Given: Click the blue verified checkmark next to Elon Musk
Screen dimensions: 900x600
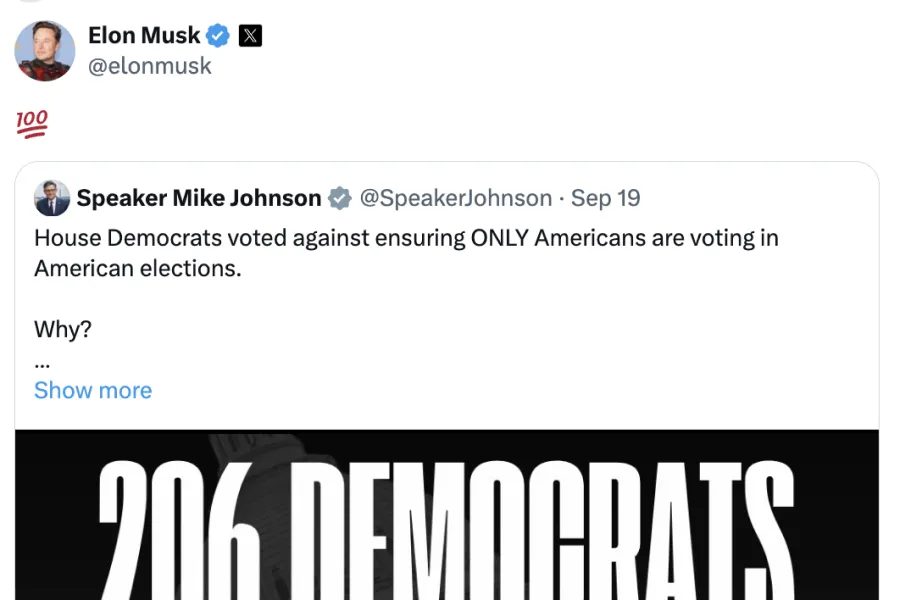Looking at the screenshot, I should [217, 35].
